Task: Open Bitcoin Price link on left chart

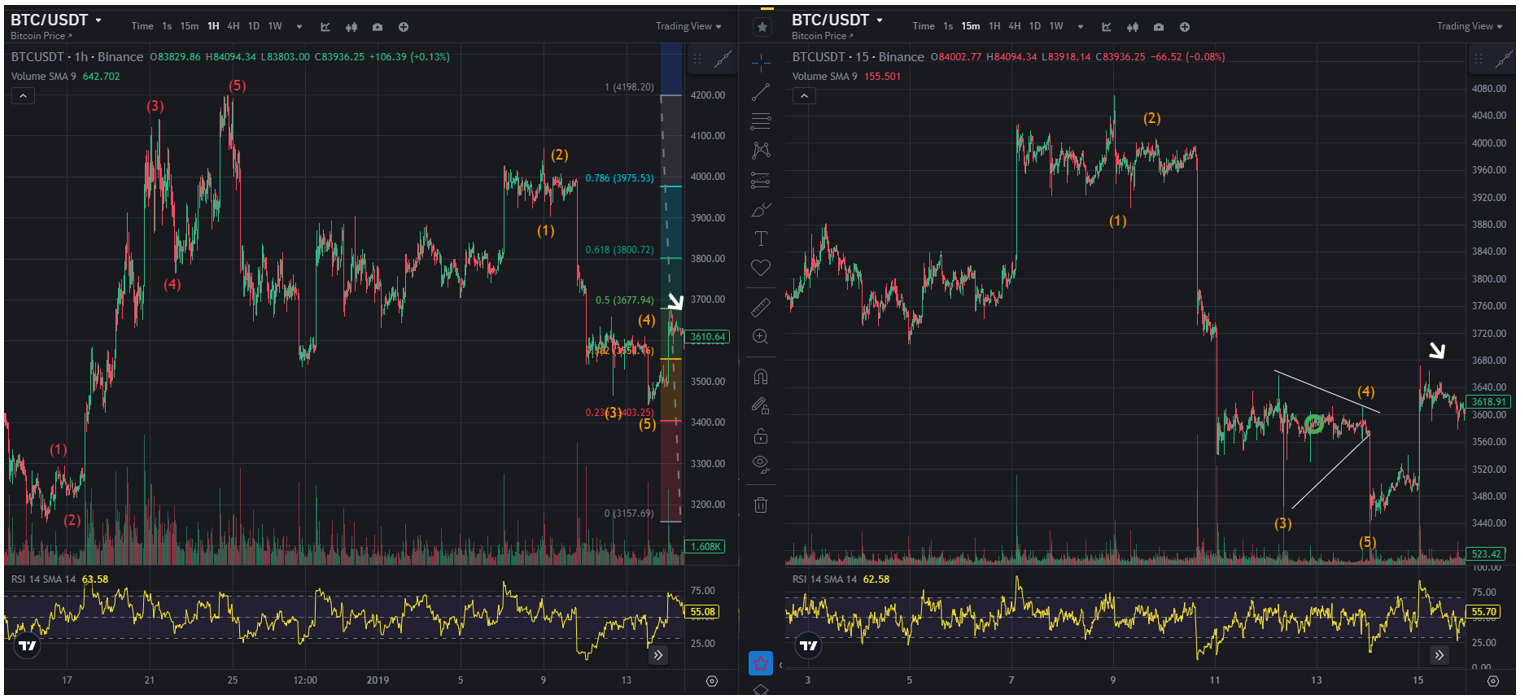Action: [x=40, y=36]
